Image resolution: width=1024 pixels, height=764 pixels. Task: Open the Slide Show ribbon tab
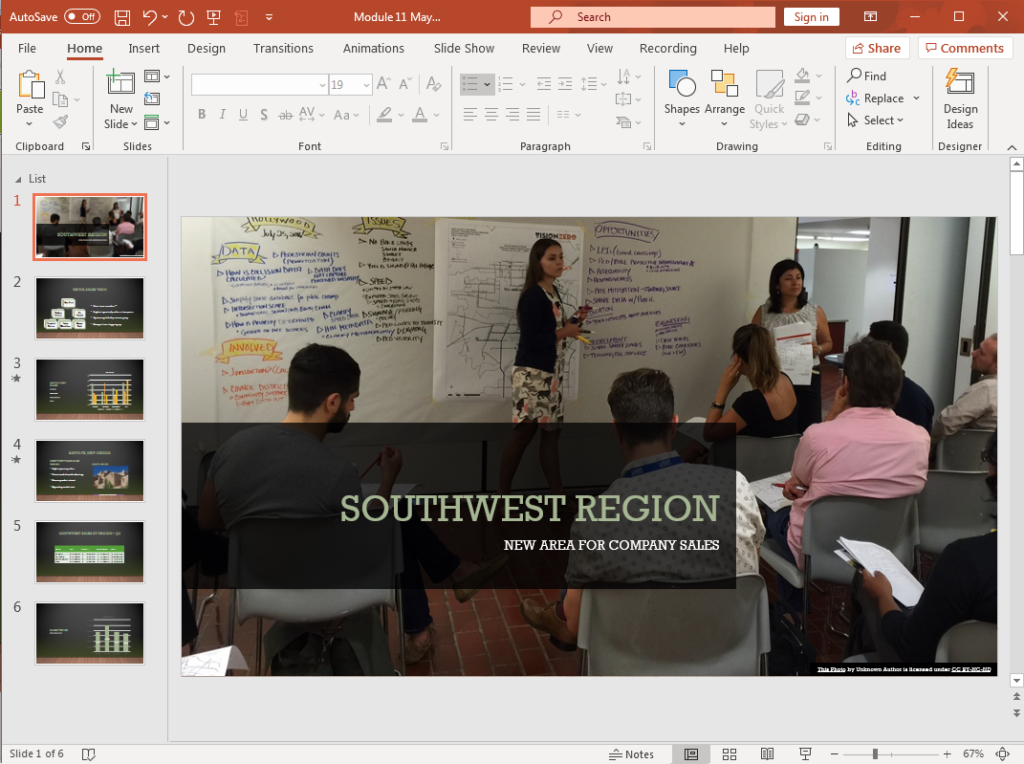point(463,48)
